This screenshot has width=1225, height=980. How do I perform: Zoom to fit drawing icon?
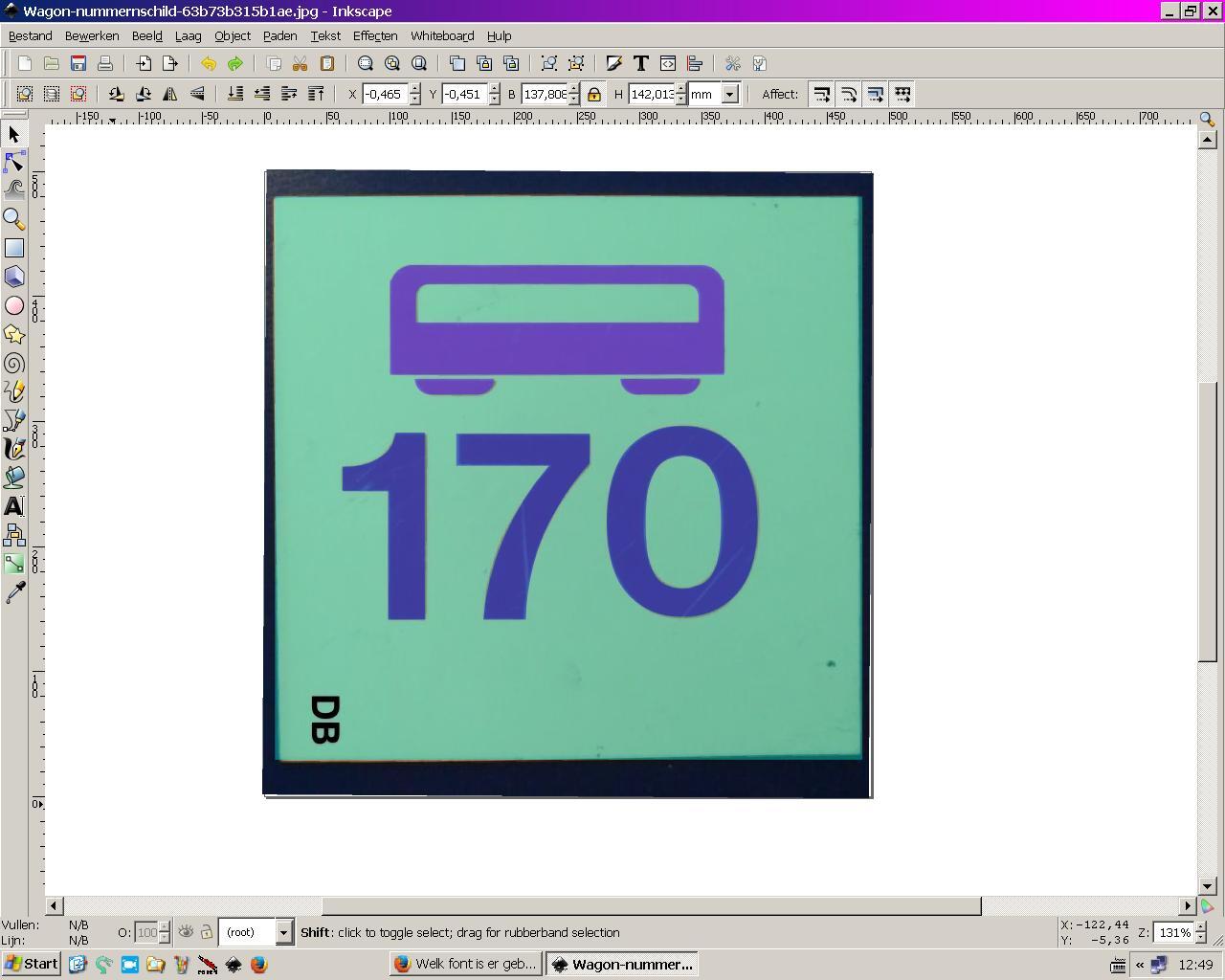coord(392,64)
